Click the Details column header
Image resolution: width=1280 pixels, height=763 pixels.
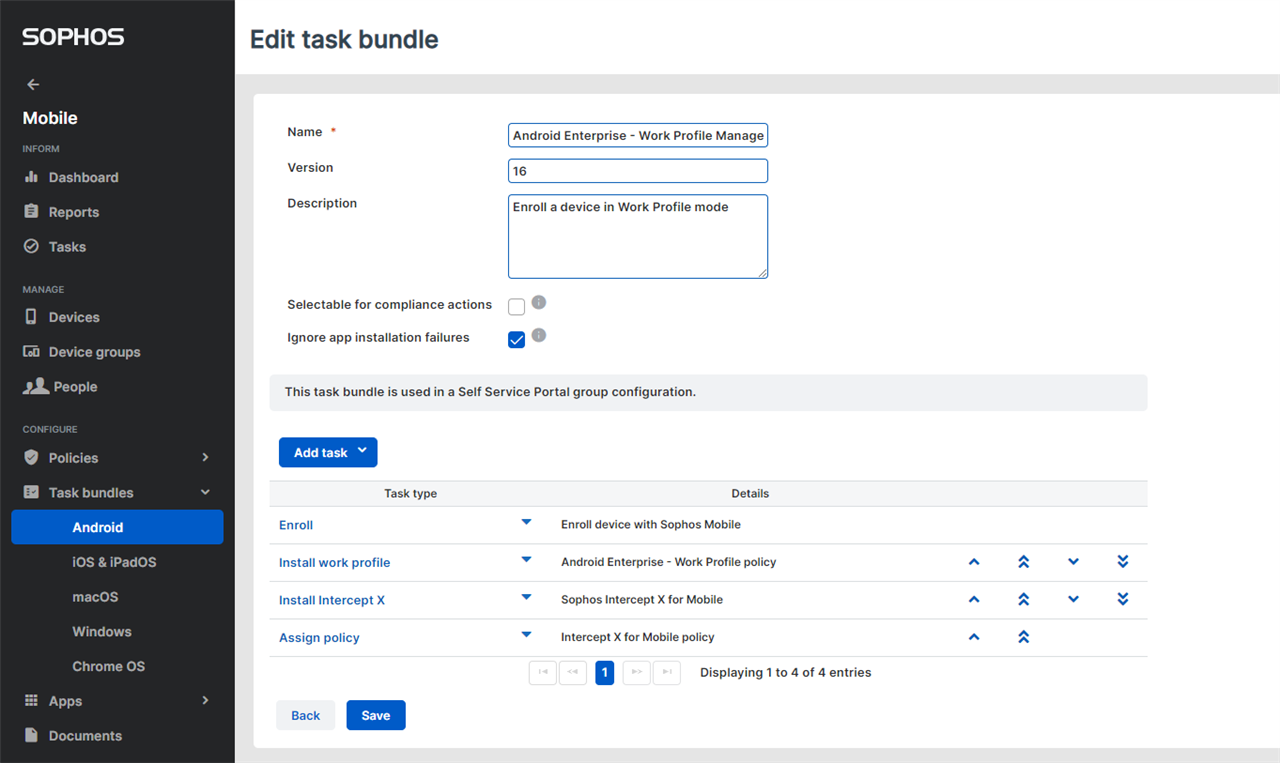point(750,493)
